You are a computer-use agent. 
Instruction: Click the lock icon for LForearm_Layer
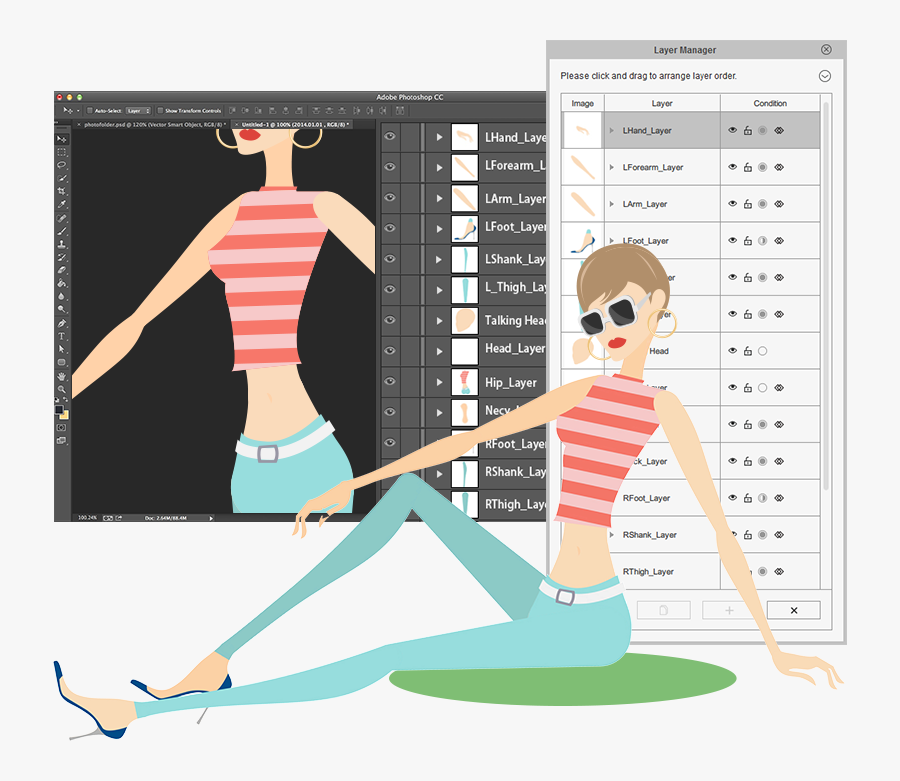tap(747, 167)
